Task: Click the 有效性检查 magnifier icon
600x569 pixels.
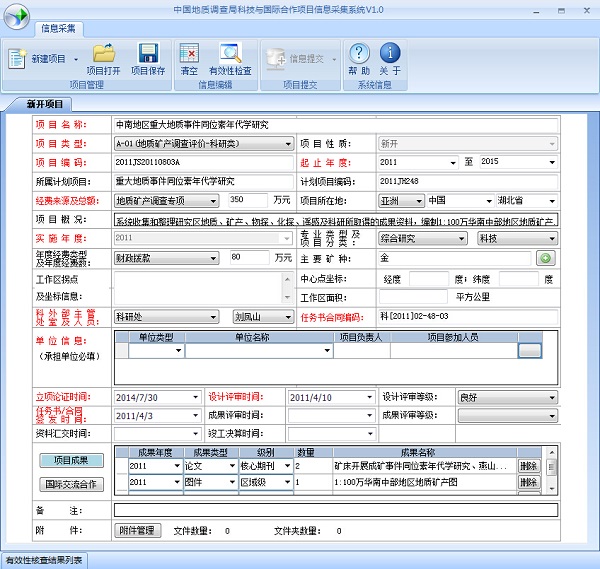Action: [x=230, y=53]
